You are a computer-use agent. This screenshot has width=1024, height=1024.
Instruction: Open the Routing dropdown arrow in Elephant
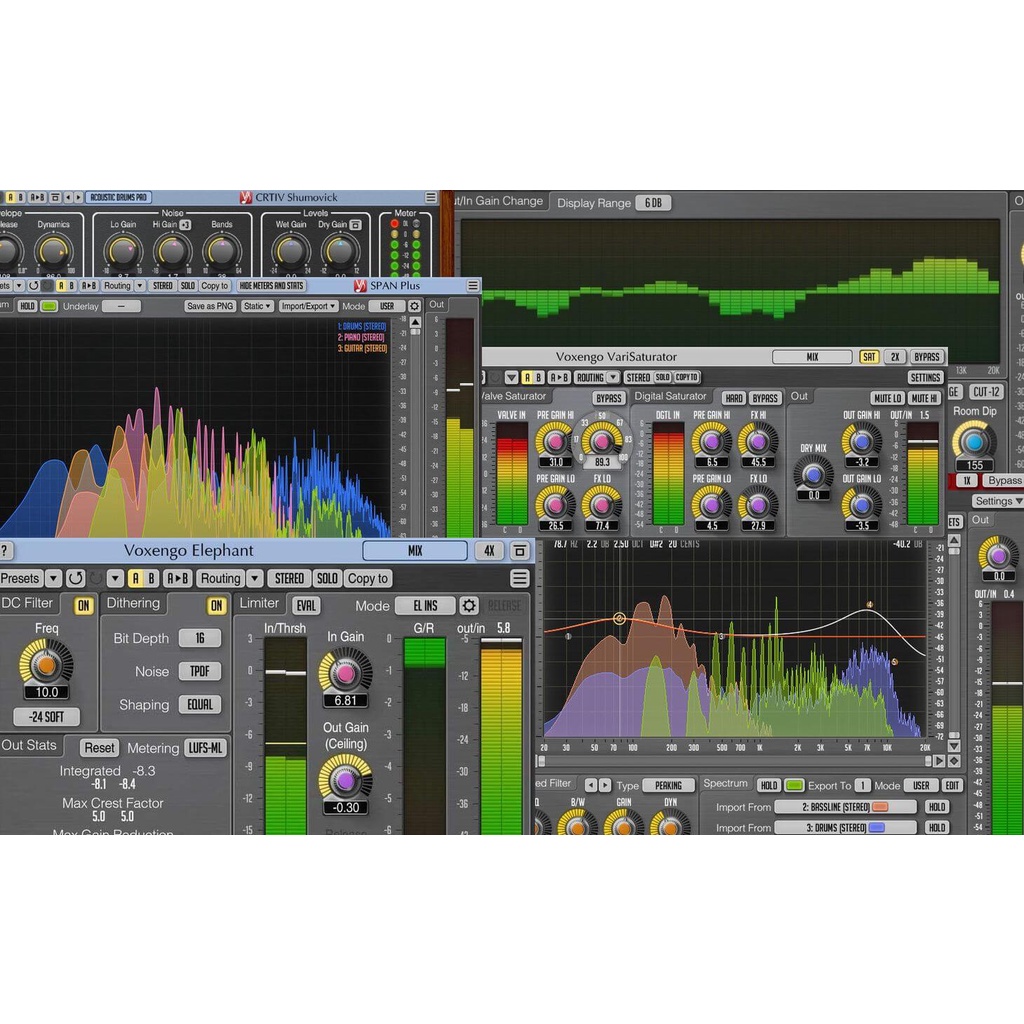254,578
